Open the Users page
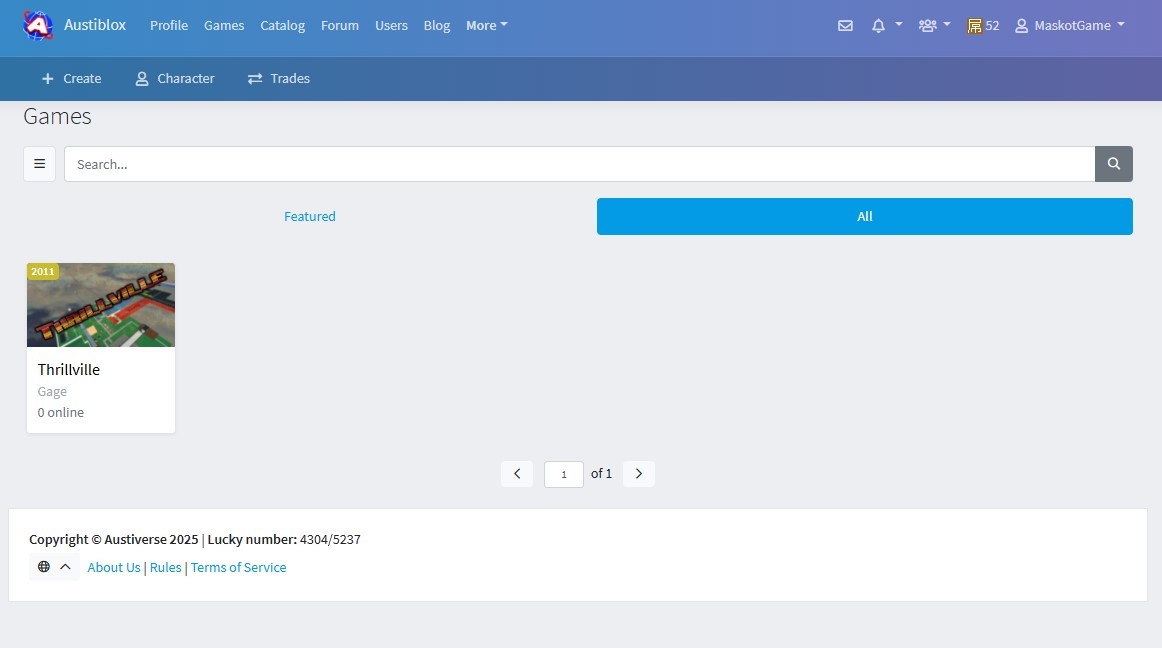 pos(391,25)
